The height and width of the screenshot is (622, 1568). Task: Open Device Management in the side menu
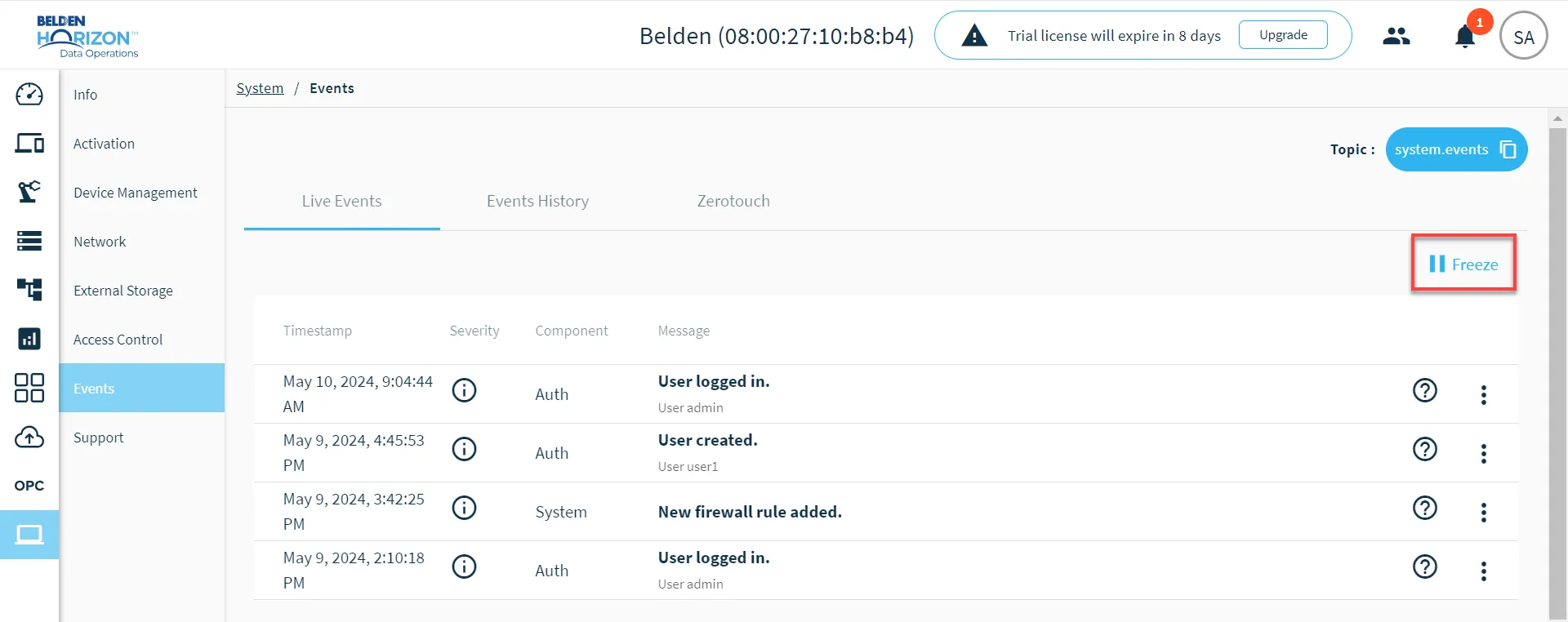(x=142, y=193)
